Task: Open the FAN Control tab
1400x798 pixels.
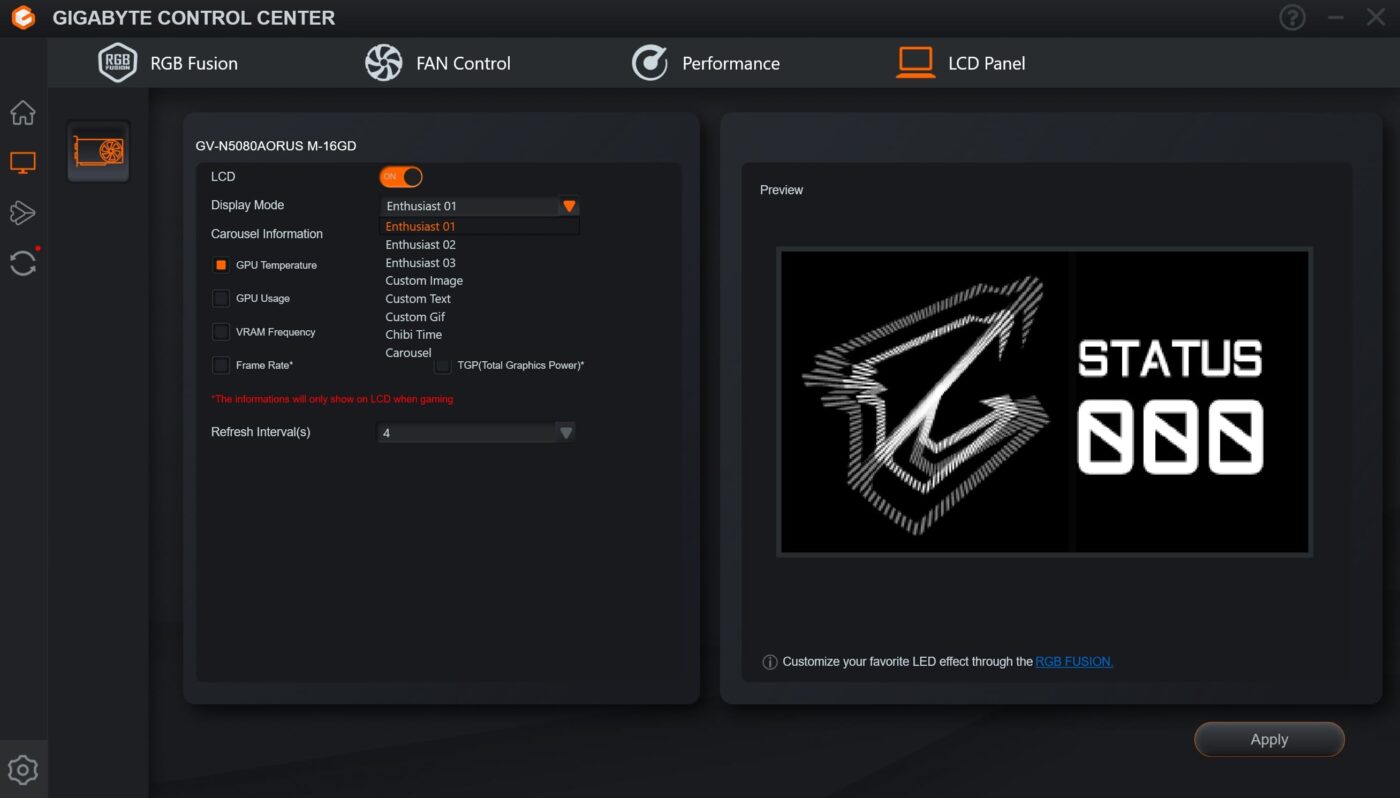Action: click(438, 63)
